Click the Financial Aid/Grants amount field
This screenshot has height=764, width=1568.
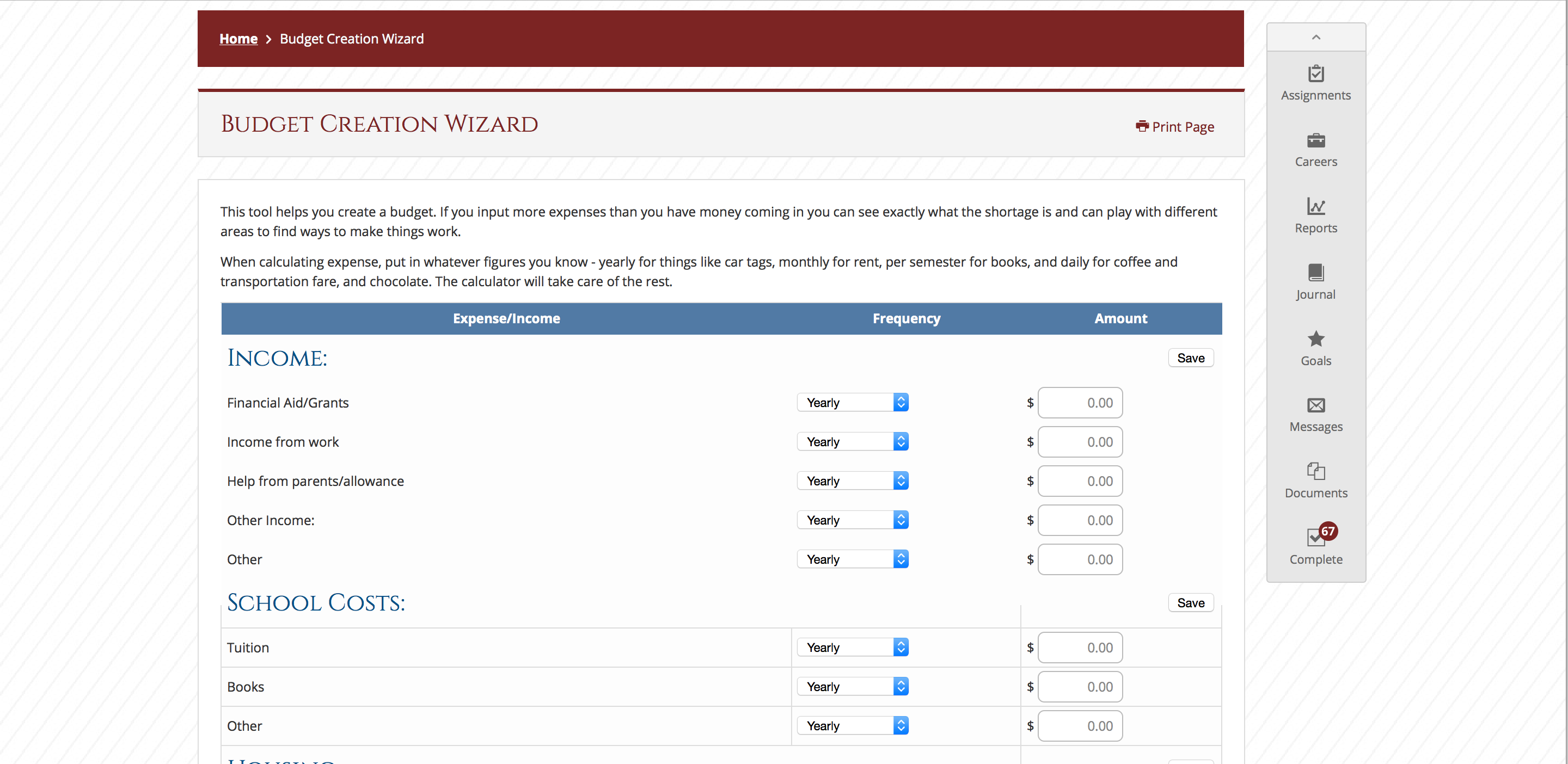1080,402
